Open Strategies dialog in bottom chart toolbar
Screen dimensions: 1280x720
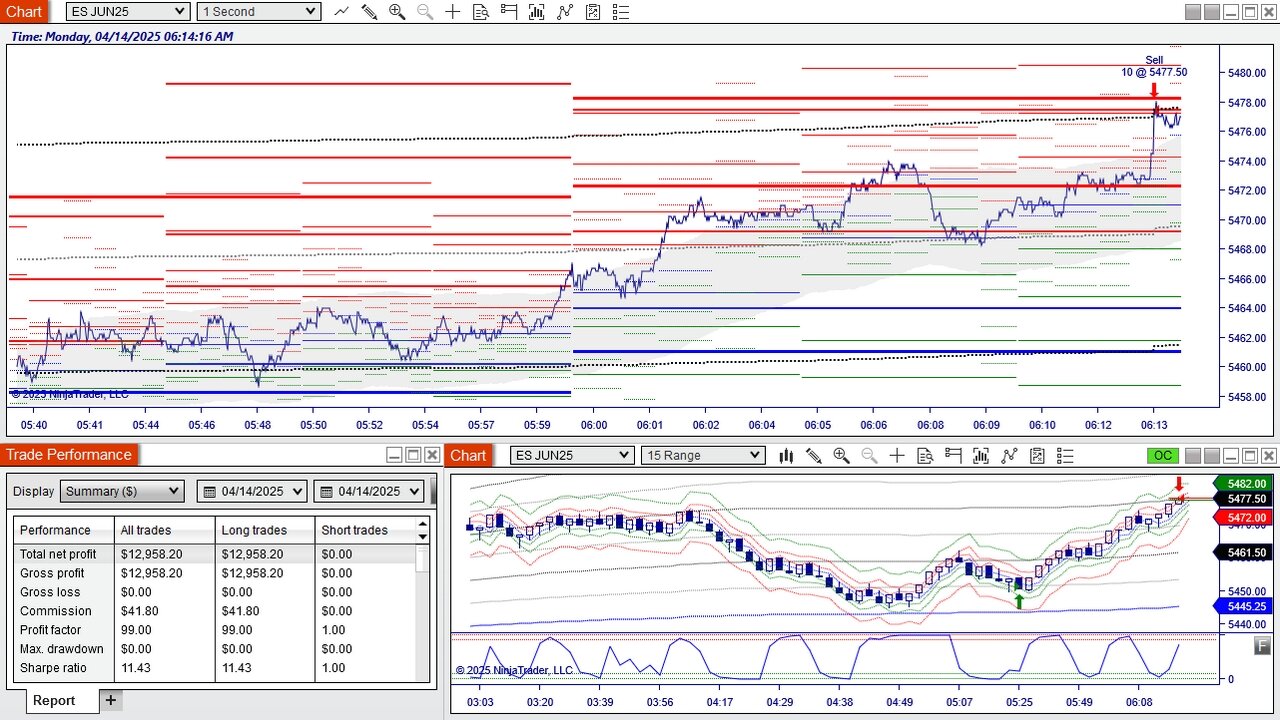[1037, 456]
